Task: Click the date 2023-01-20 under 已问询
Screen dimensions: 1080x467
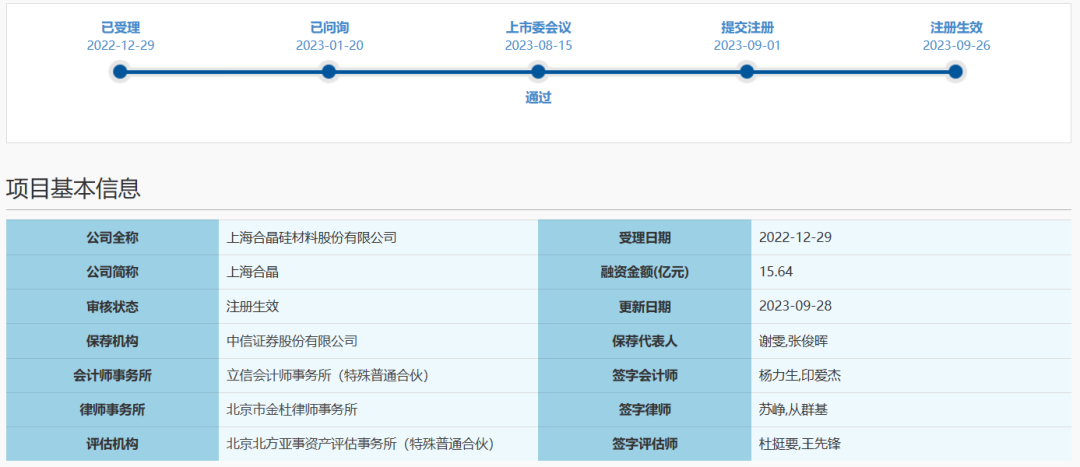Action: coord(330,46)
